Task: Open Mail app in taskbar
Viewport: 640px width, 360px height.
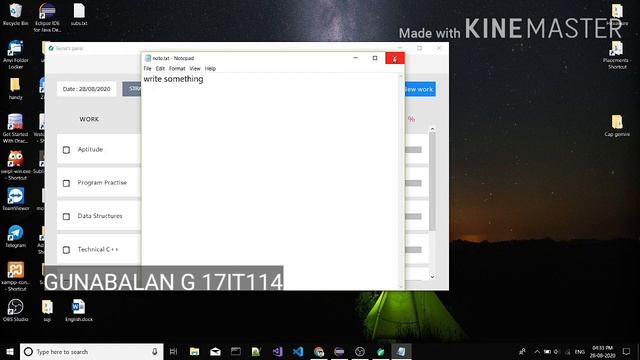Action: click(x=215, y=351)
